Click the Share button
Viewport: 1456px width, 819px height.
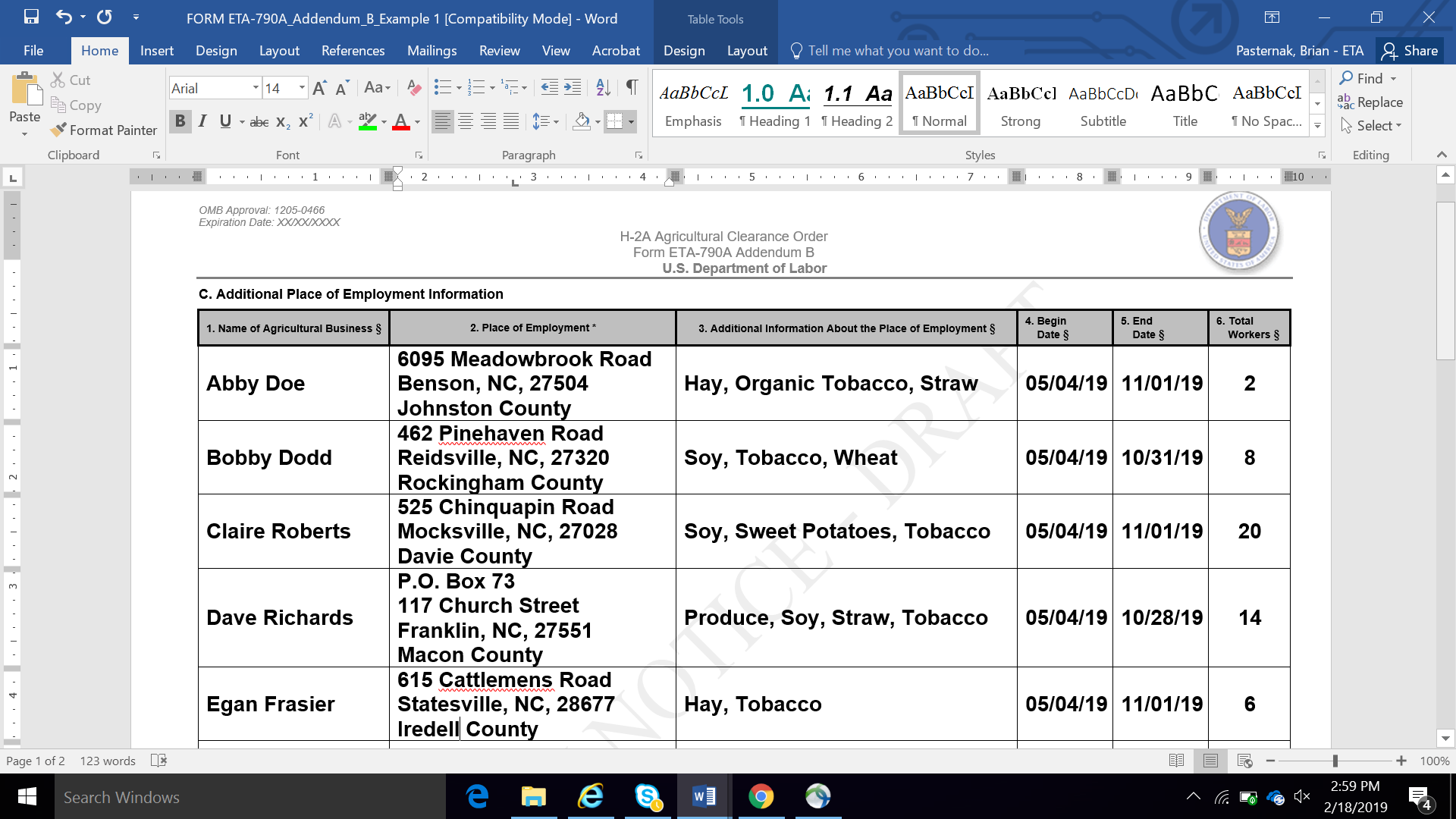(x=1410, y=51)
